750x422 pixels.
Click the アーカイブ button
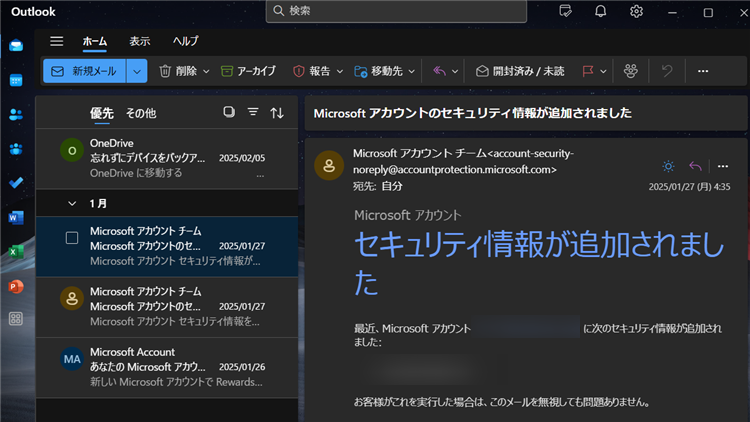tap(248, 71)
